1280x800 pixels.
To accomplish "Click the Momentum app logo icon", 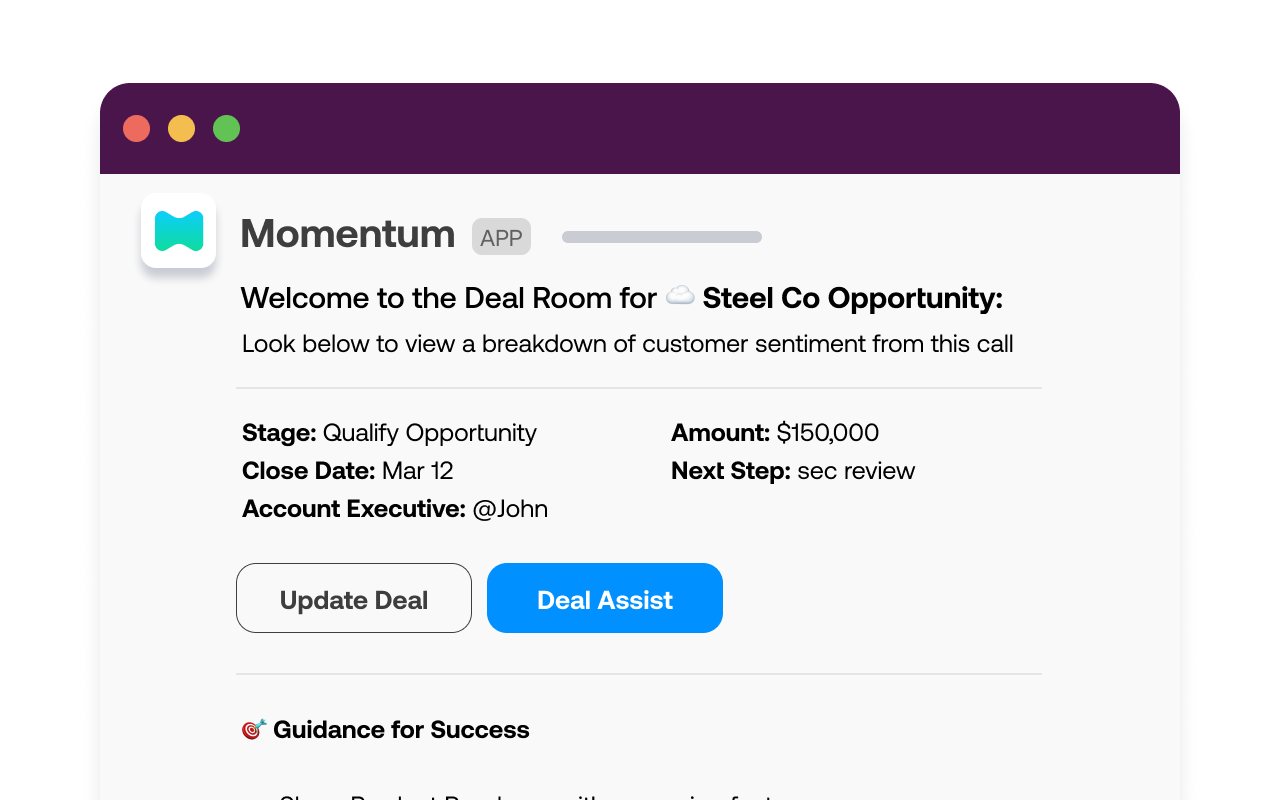I will (x=179, y=231).
